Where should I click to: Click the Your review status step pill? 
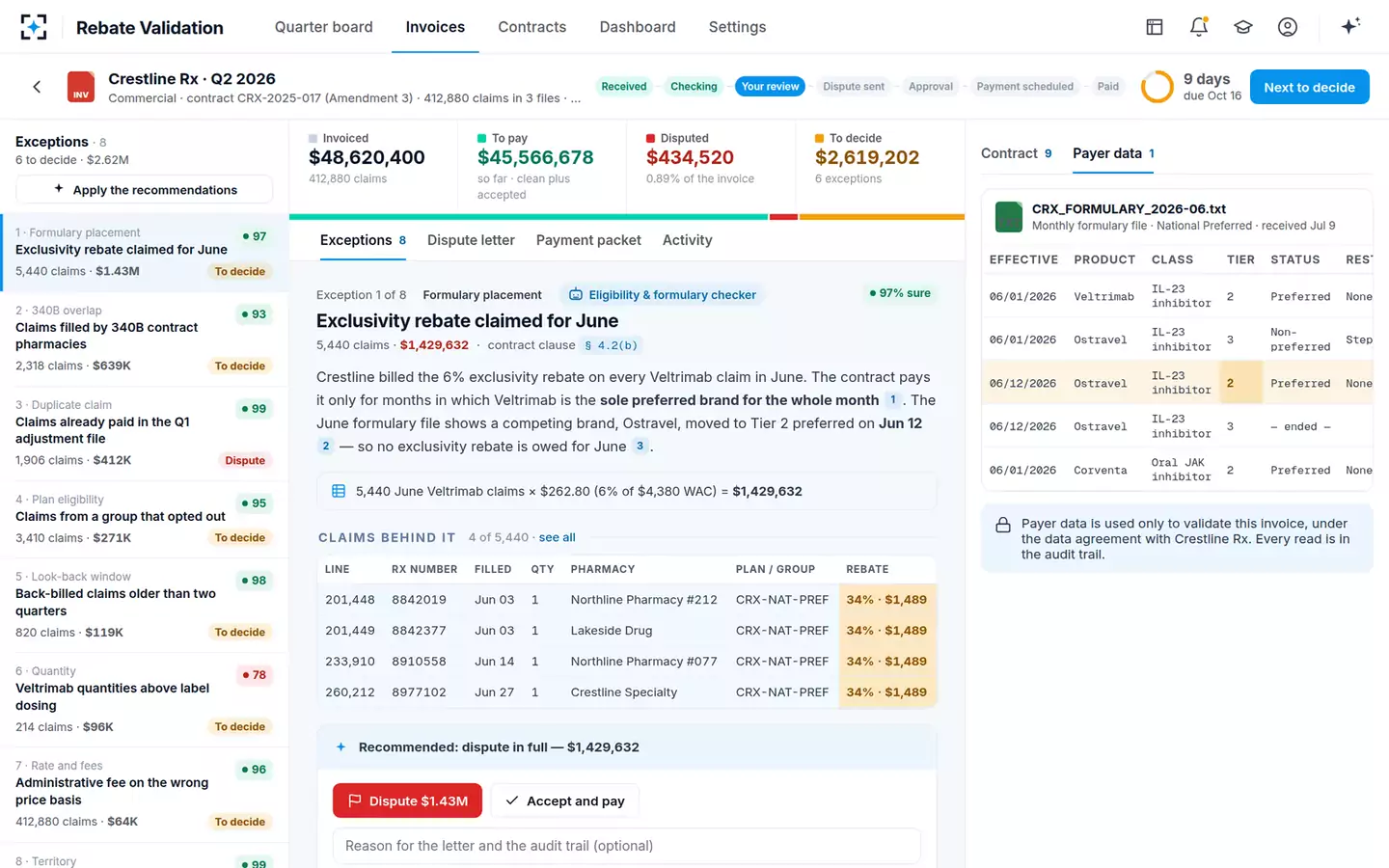click(x=771, y=87)
